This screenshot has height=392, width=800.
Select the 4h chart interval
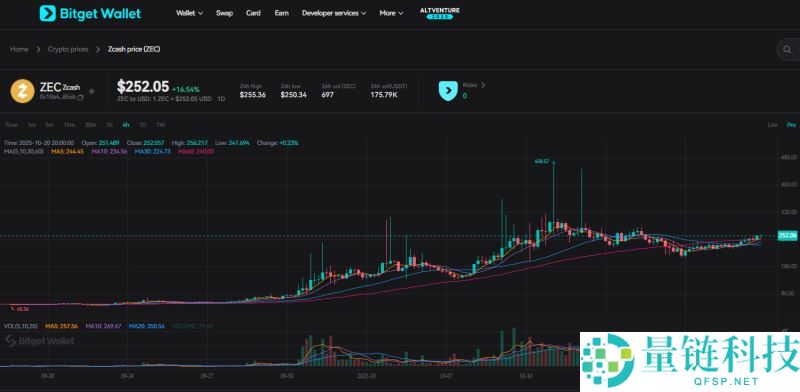click(126, 125)
